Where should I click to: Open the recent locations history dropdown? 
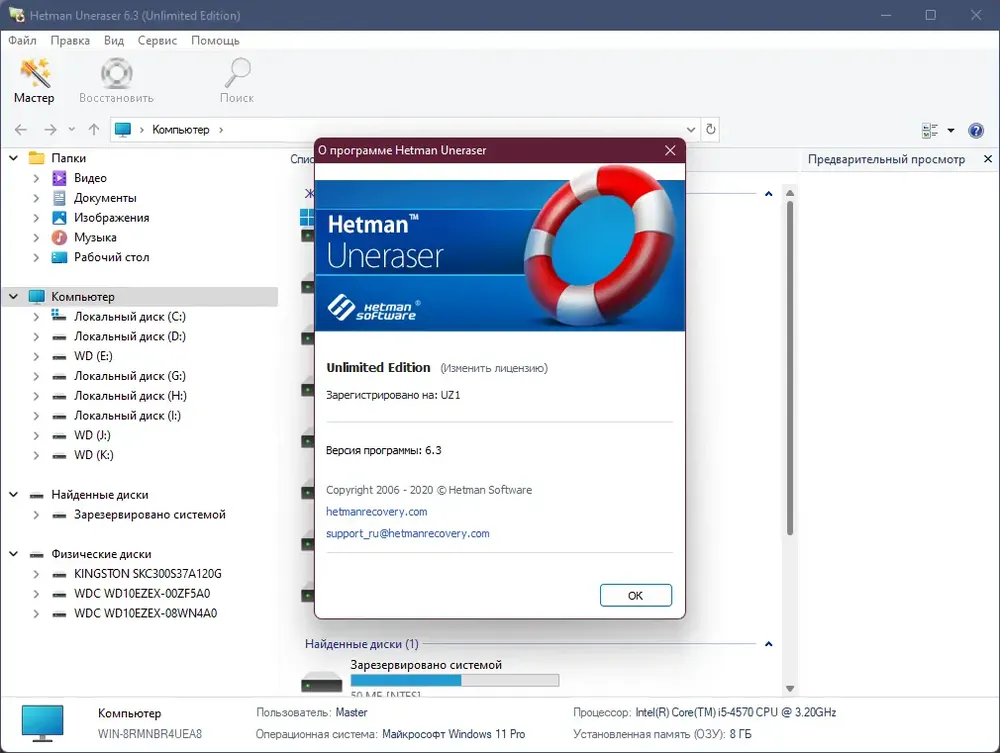coord(71,129)
